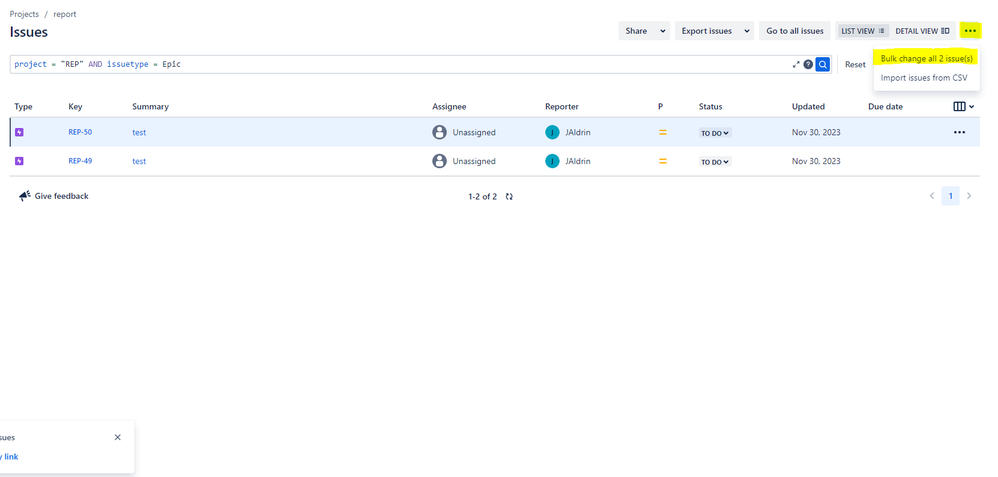This screenshot has height=477, width=998.
Task: Sort by the P priority column header
Action: [661, 106]
